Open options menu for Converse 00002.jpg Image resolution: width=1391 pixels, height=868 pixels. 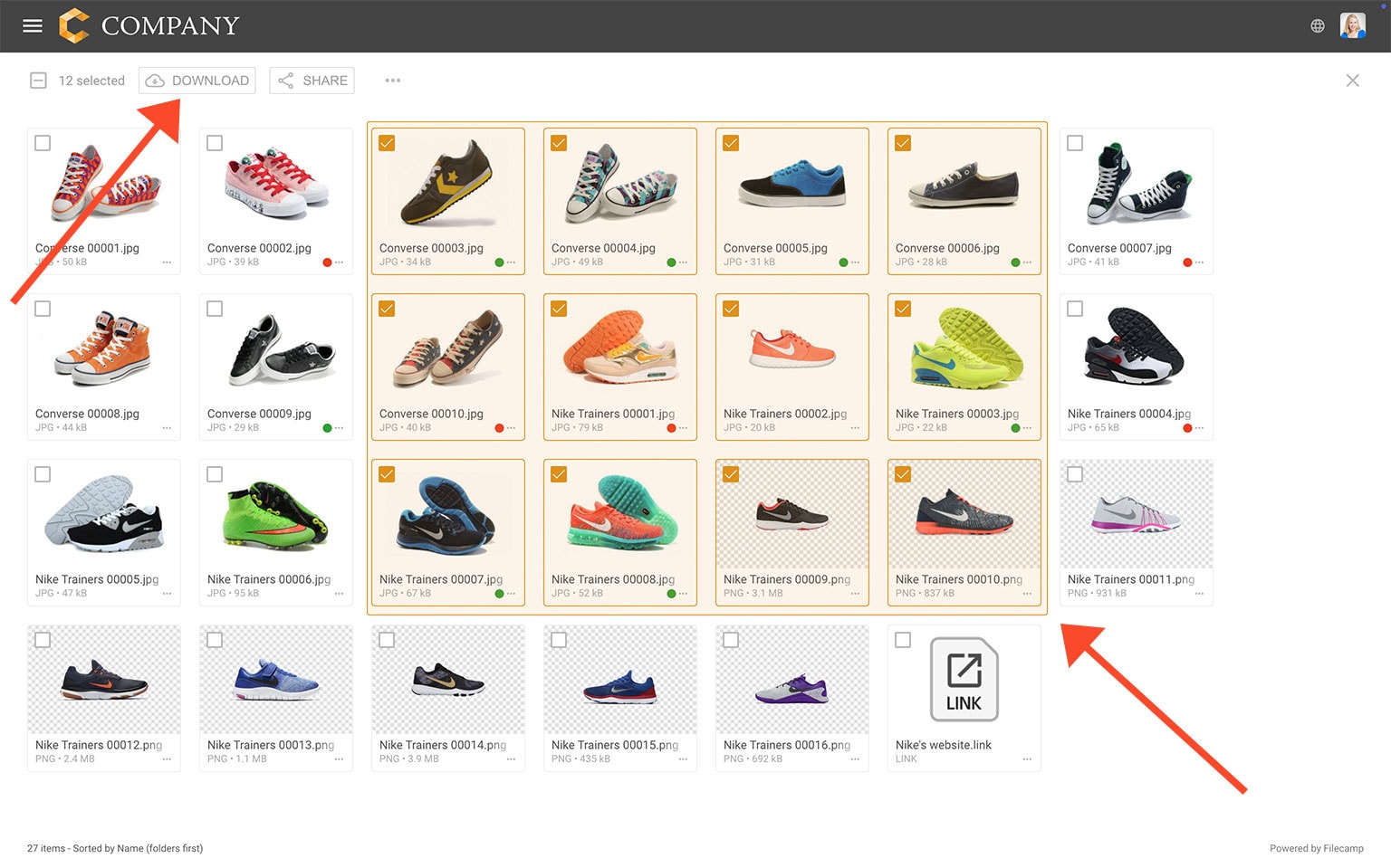[339, 262]
